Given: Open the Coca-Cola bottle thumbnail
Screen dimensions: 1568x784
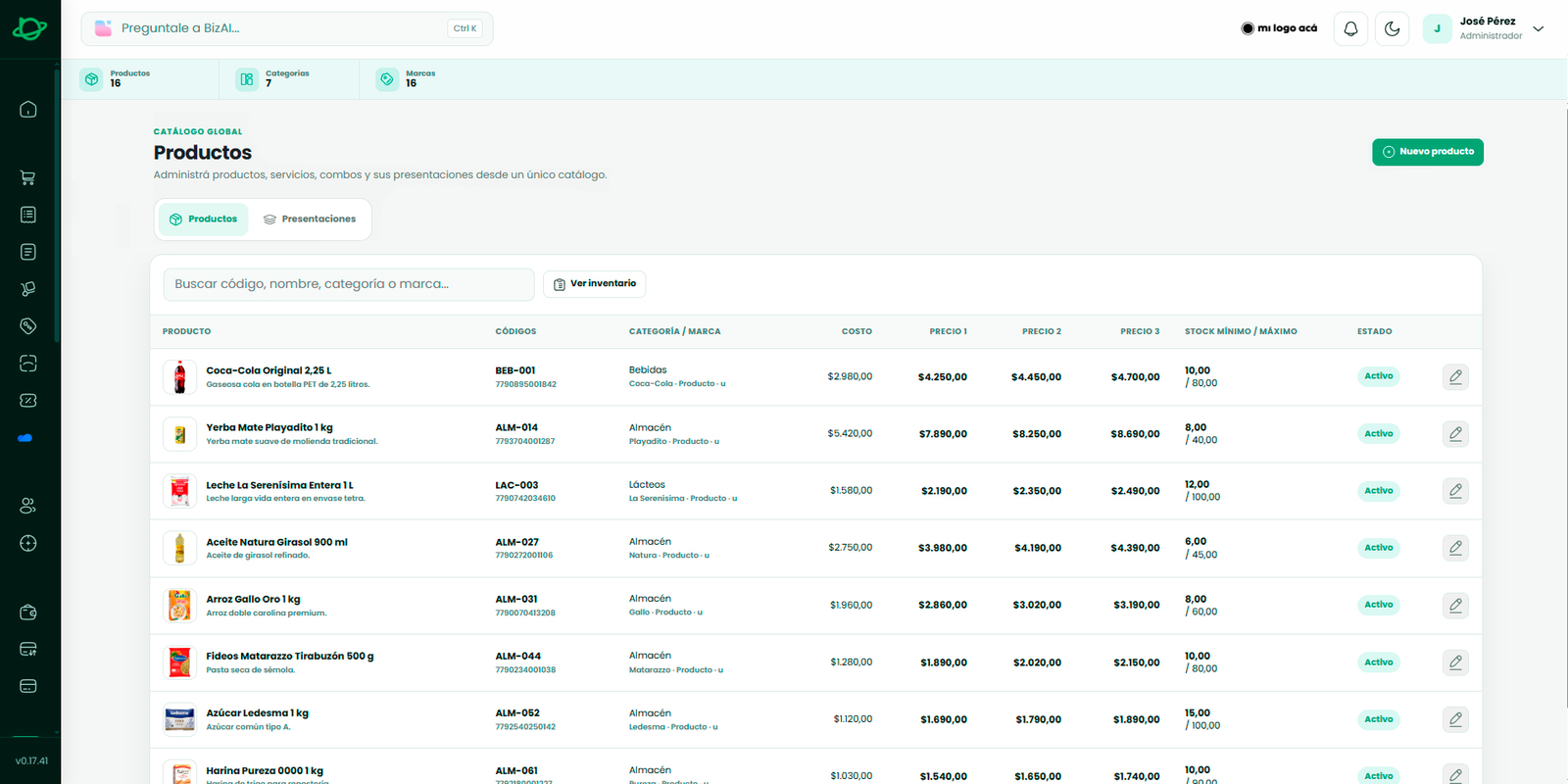Looking at the screenshot, I should point(179,377).
